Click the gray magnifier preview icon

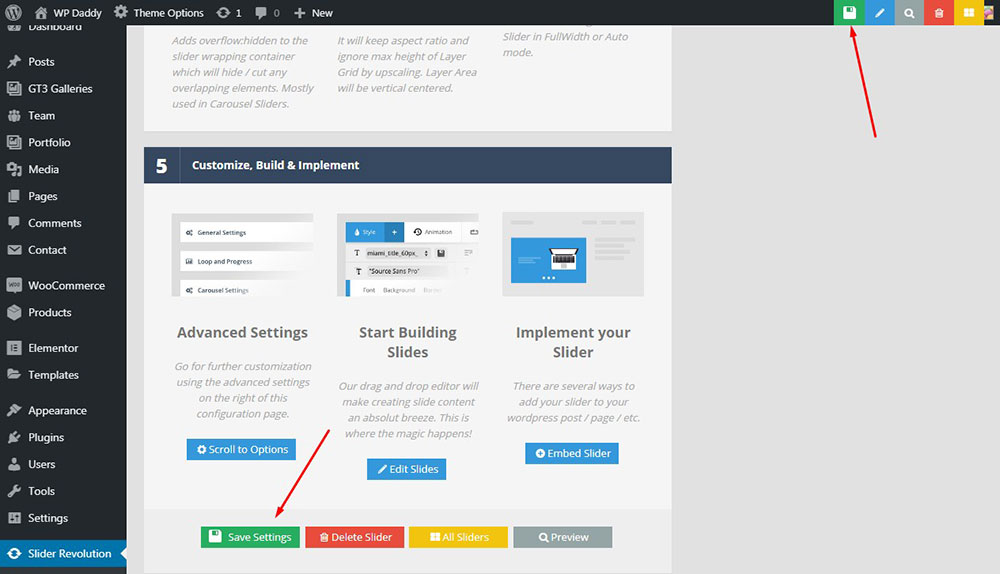click(x=909, y=13)
